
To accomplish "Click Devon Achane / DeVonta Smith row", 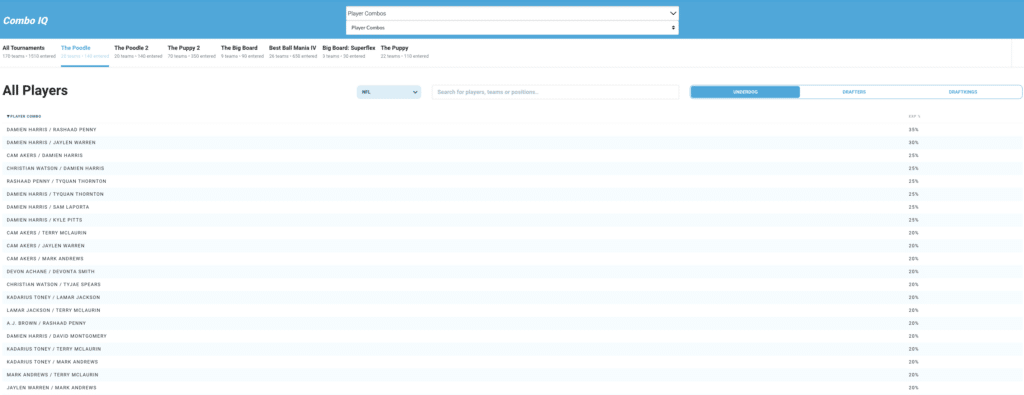I will (512, 272).
